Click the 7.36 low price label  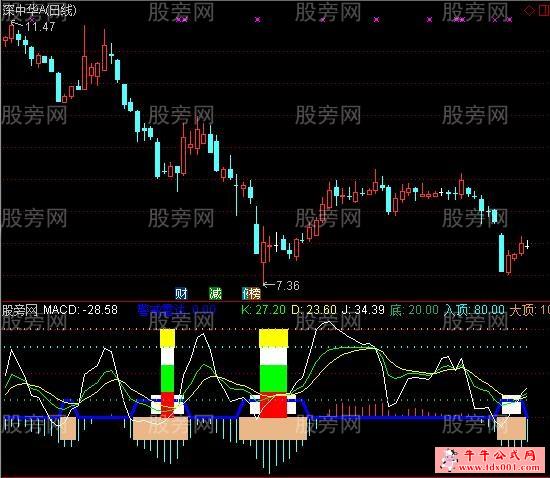coord(288,285)
